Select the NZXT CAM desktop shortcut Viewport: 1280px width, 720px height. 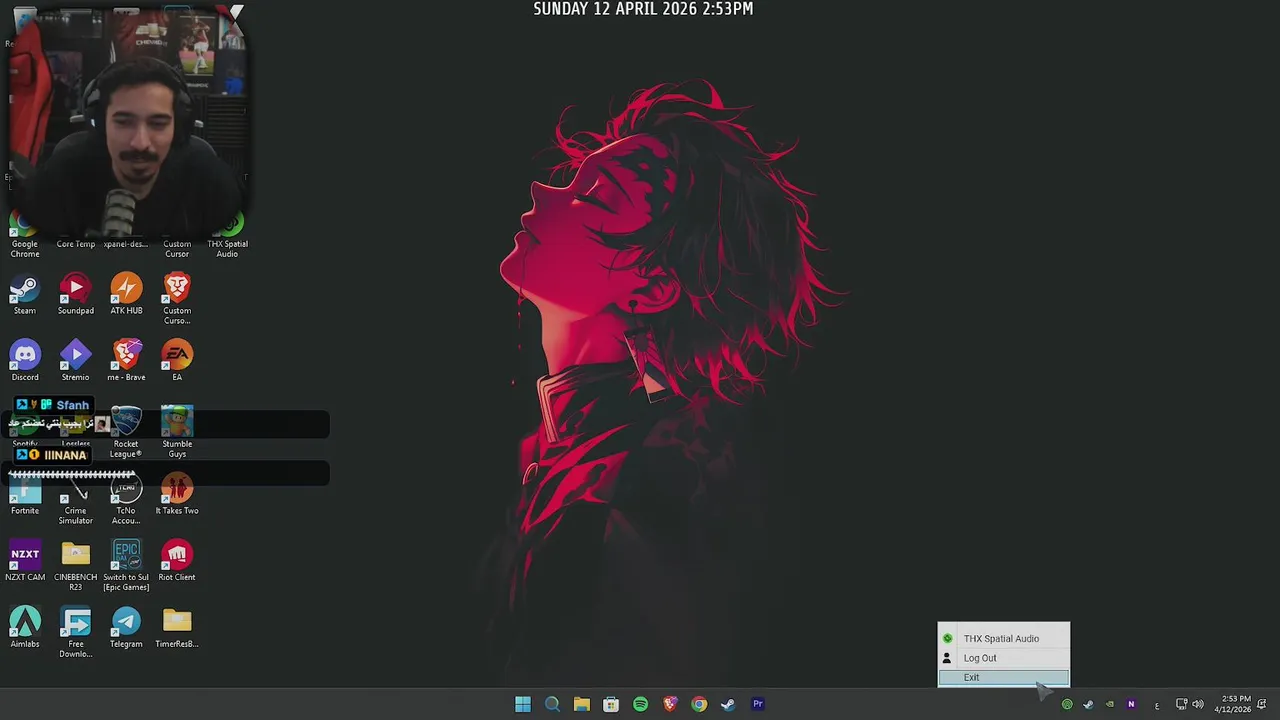coord(25,562)
